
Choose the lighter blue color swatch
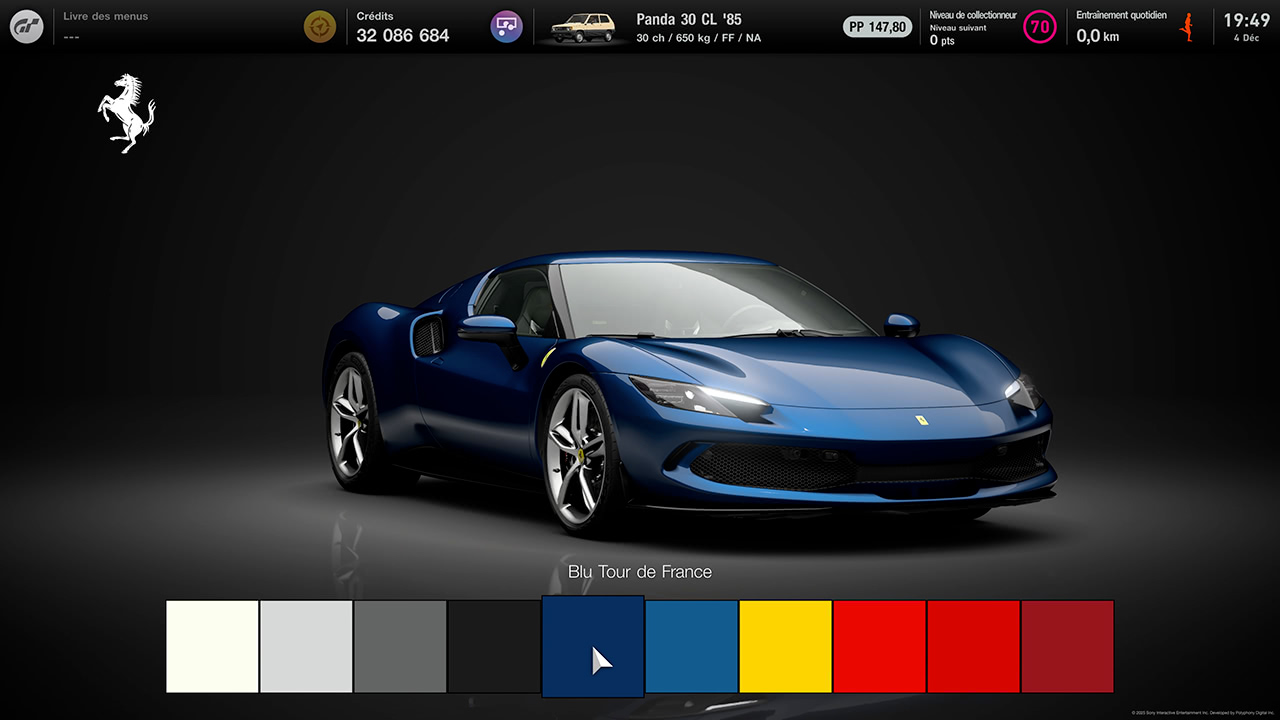(691, 646)
